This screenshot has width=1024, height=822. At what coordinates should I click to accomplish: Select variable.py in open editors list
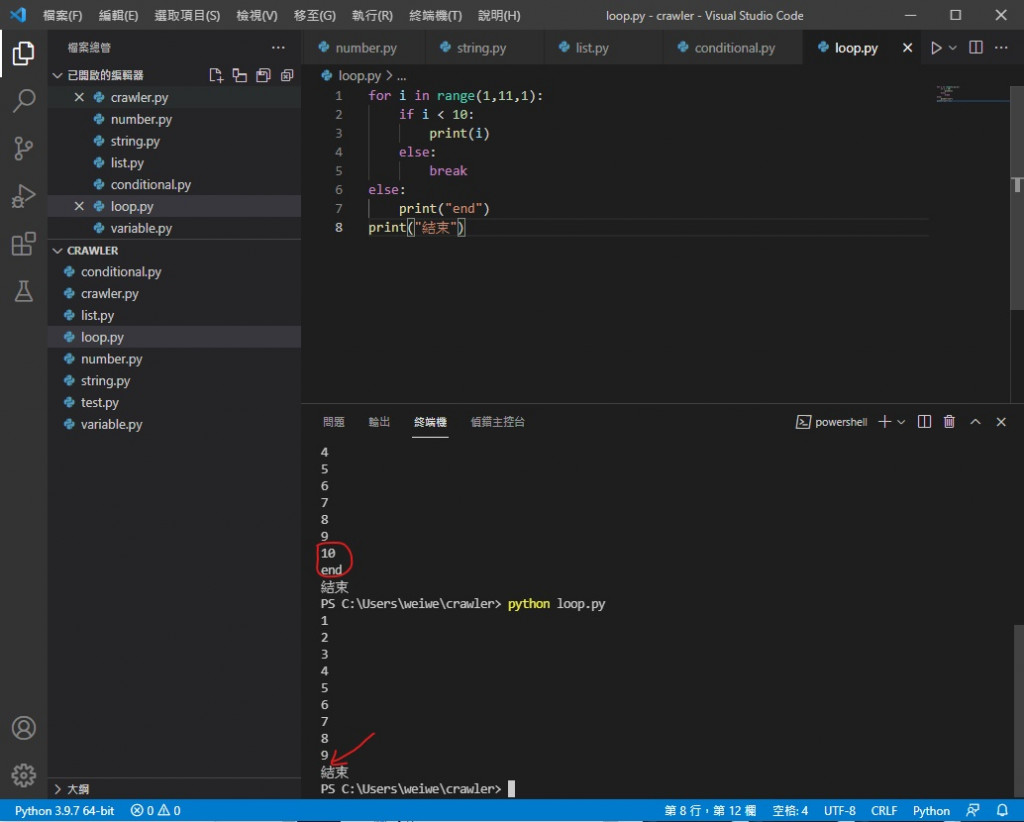[174, 229]
